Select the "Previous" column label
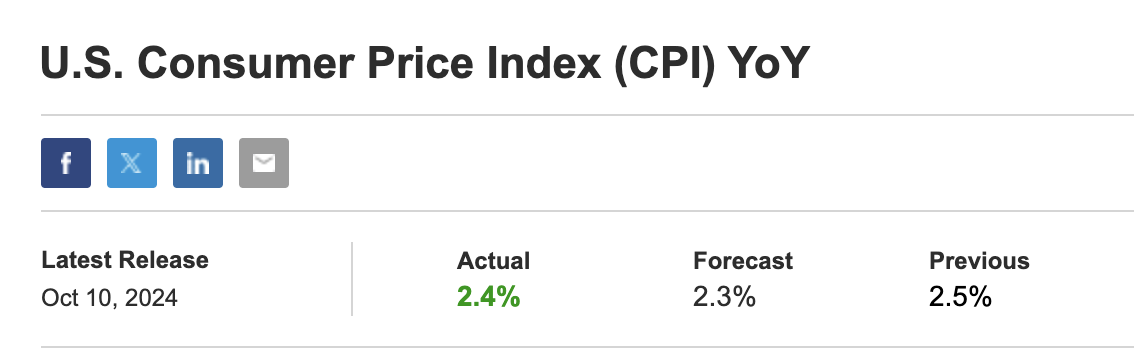1134x362 pixels. (x=979, y=261)
